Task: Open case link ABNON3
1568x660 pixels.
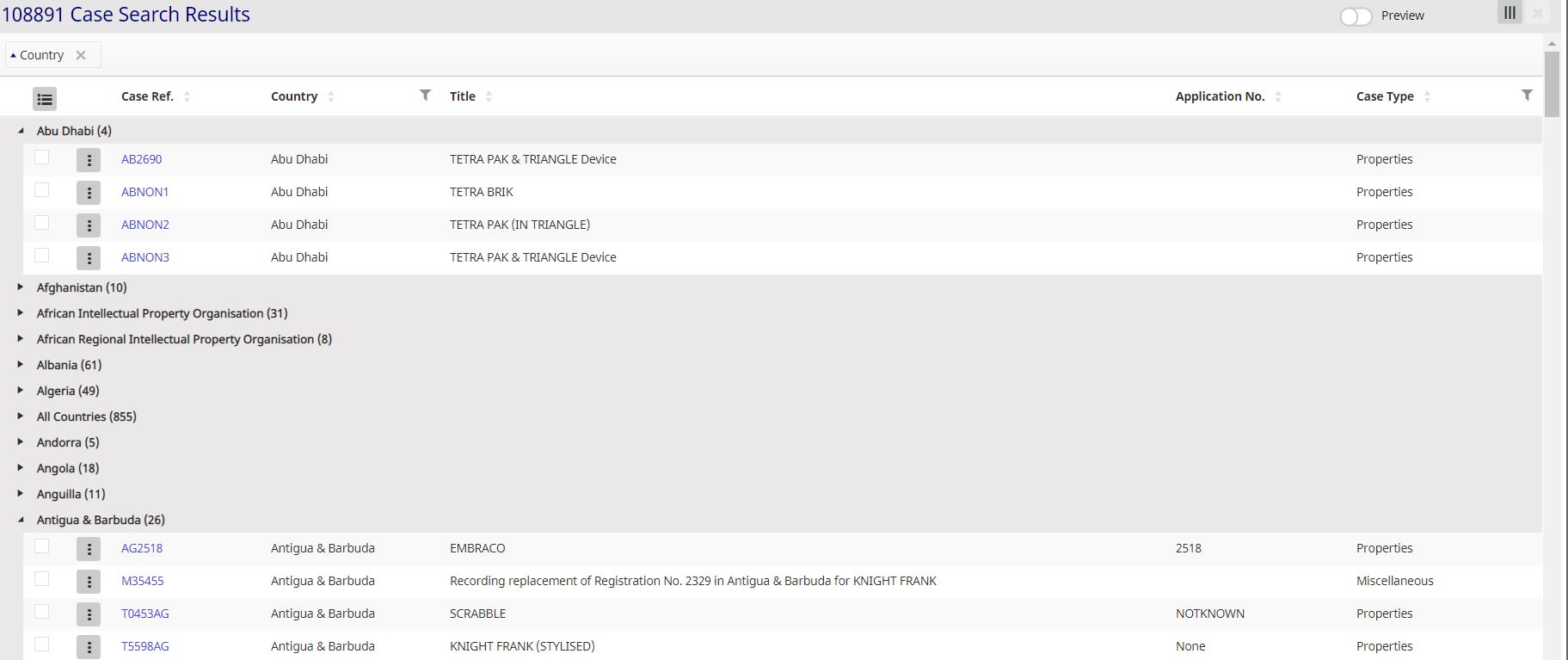Action: tap(145, 257)
